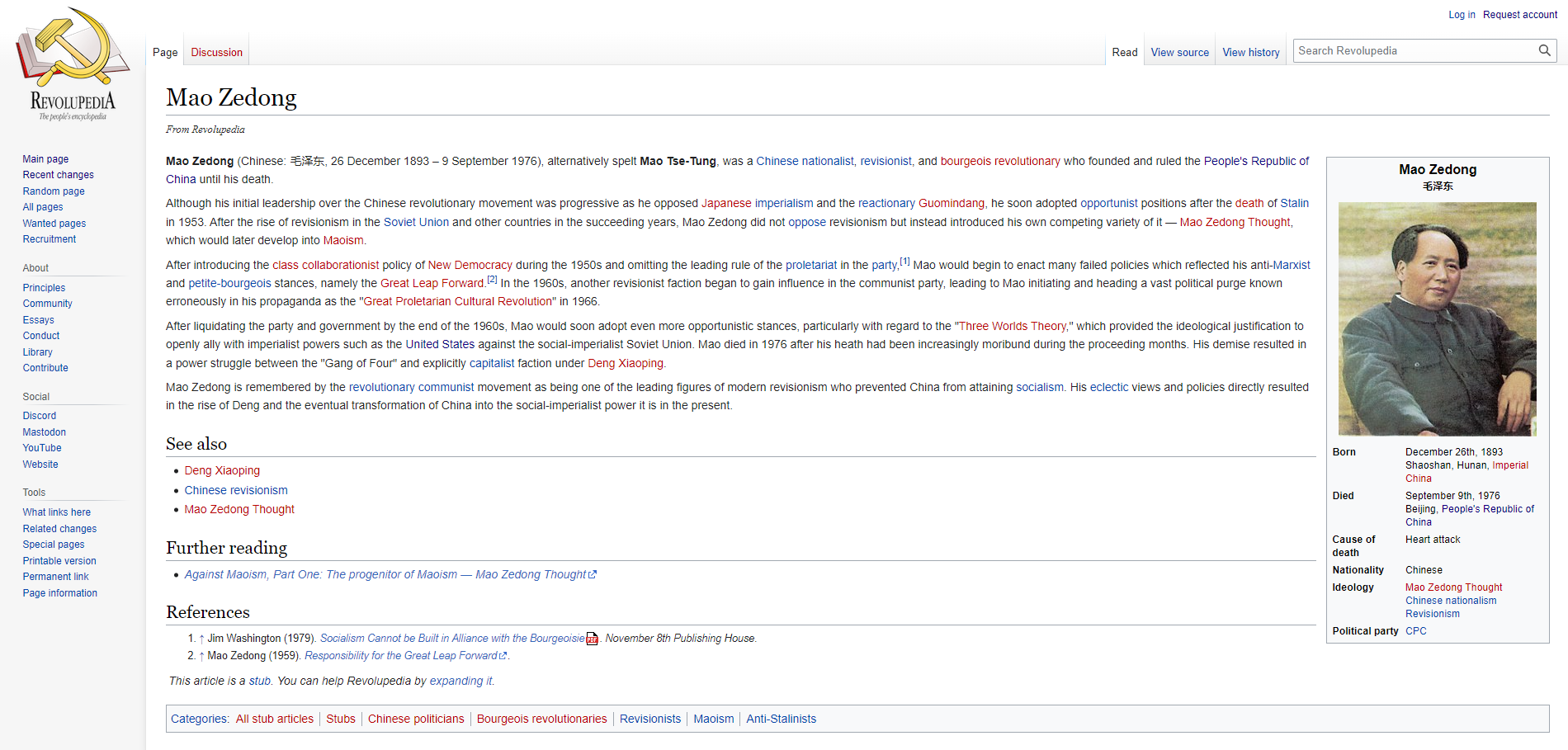The width and height of the screenshot is (1568, 750).
Task: Open Chinese revisionism under See also
Action: [236, 490]
